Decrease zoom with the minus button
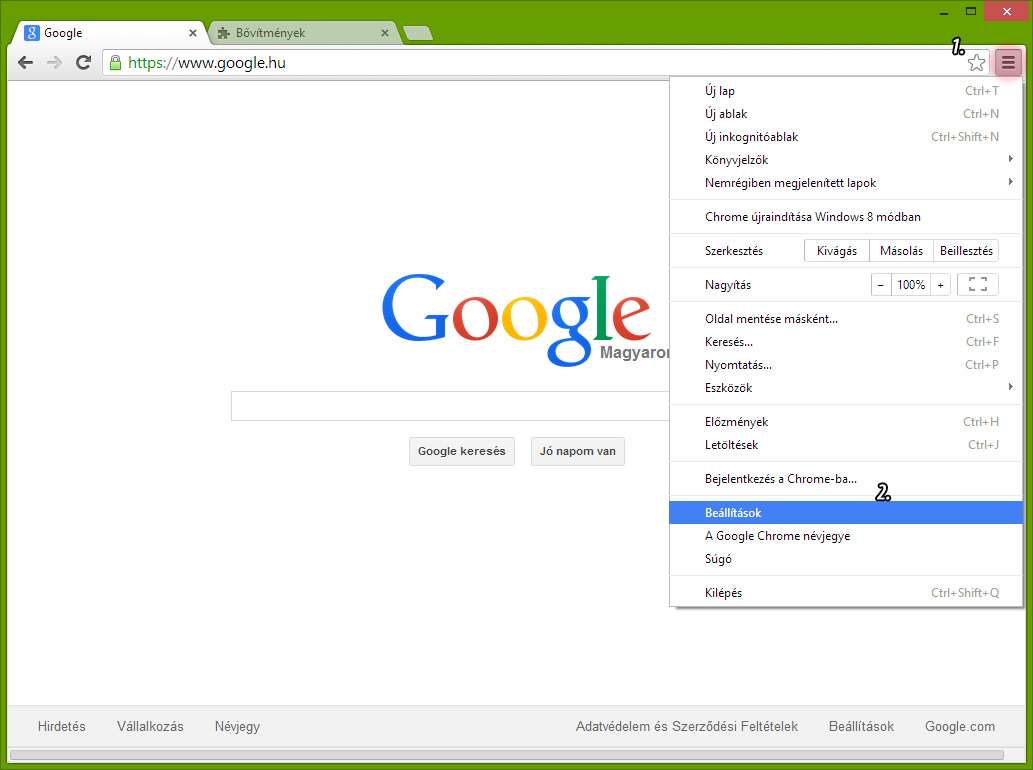Image resolution: width=1033 pixels, height=770 pixels. coord(881,285)
